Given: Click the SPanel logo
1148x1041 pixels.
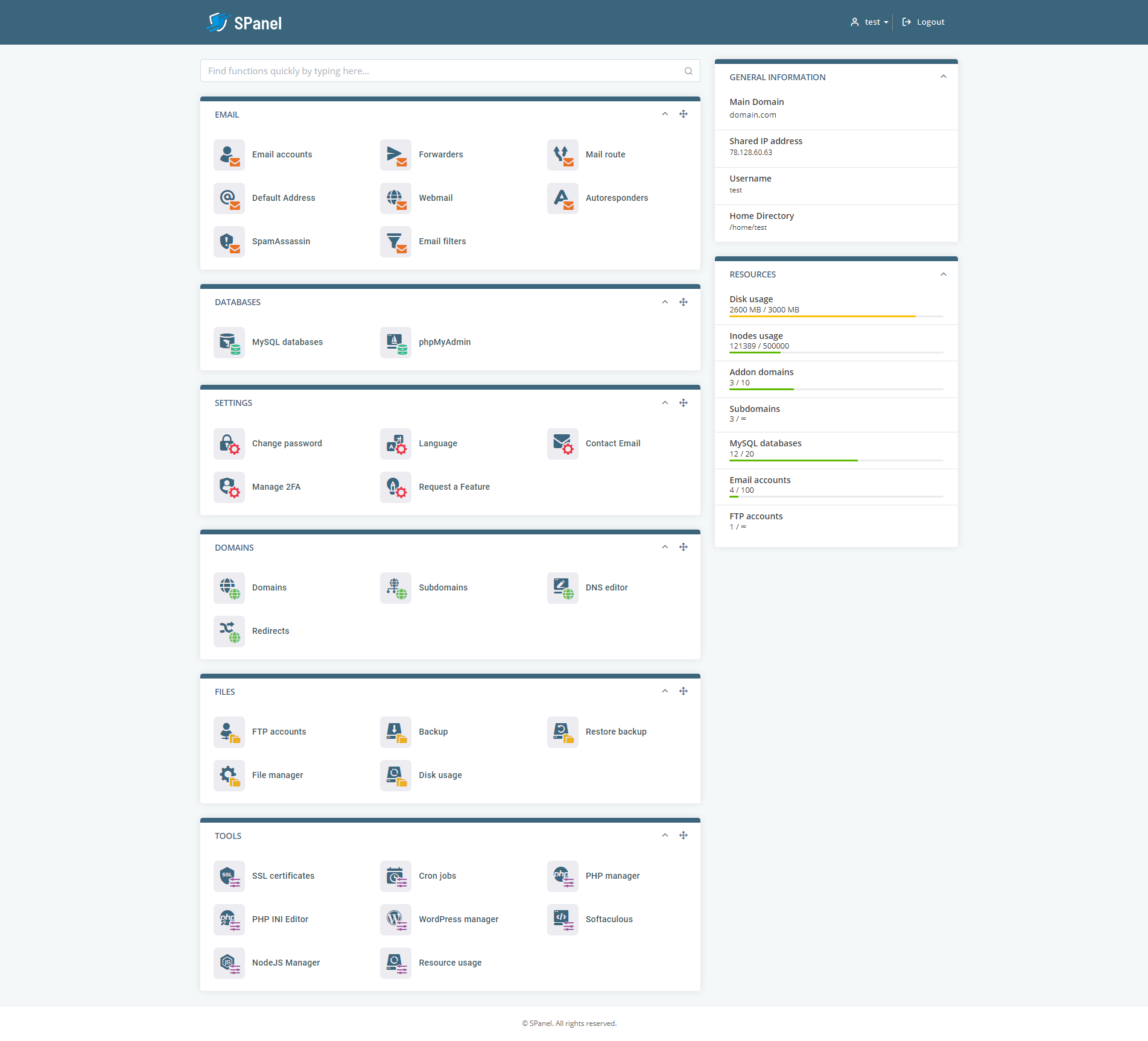Looking at the screenshot, I should click(x=244, y=22).
